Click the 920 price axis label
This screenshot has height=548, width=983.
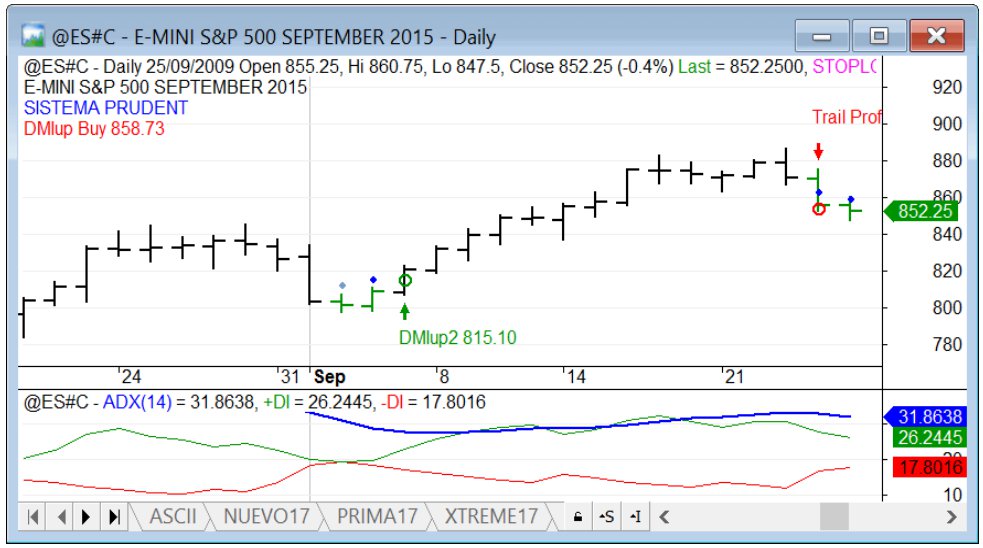[947, 87]
